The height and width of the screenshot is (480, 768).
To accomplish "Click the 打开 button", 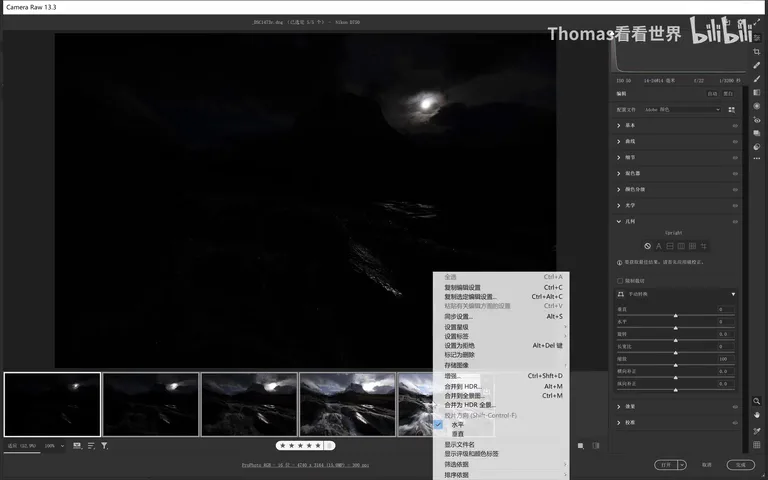I will tap(666, 465).
